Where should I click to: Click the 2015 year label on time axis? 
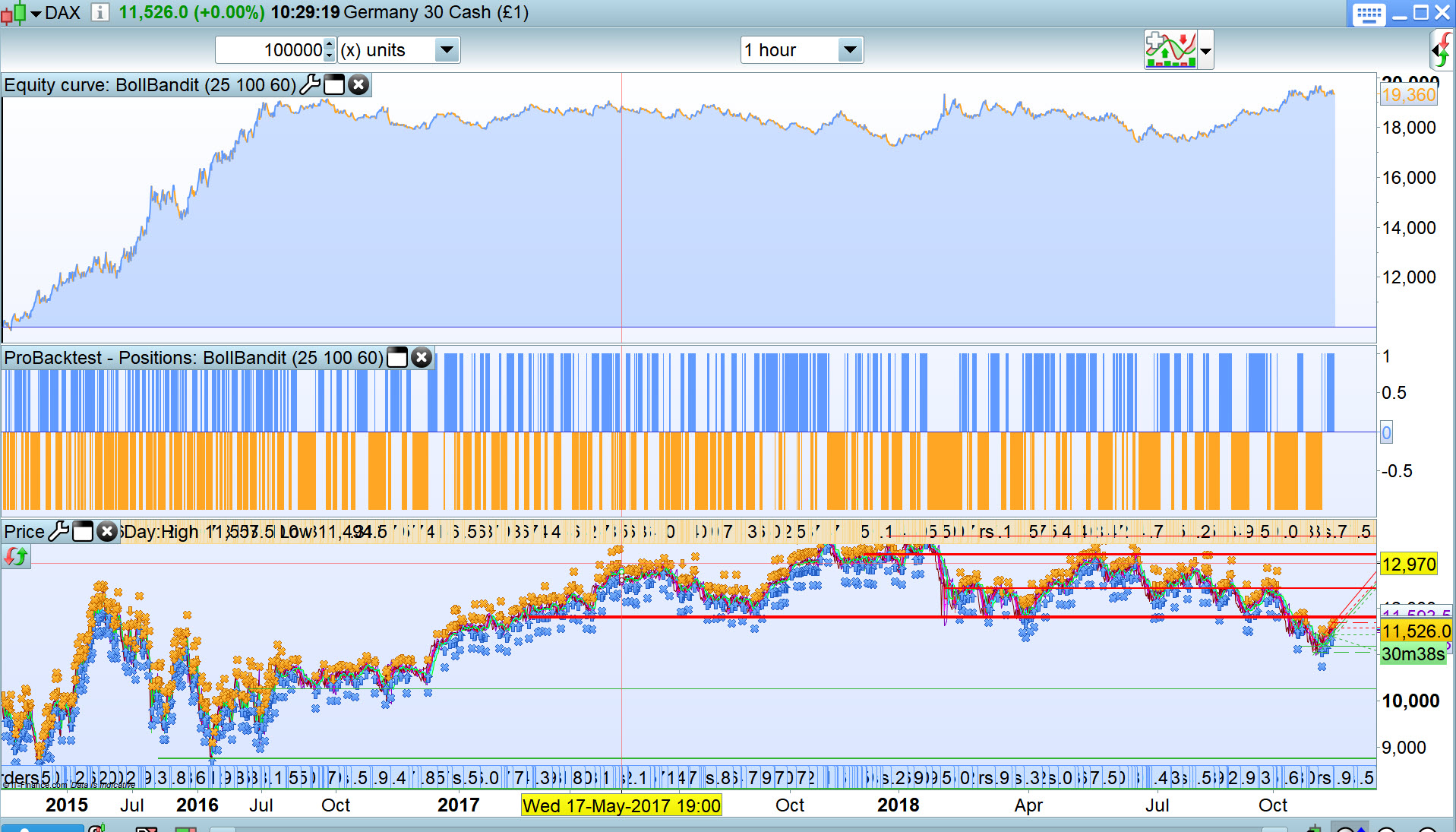tap(67, 805)
